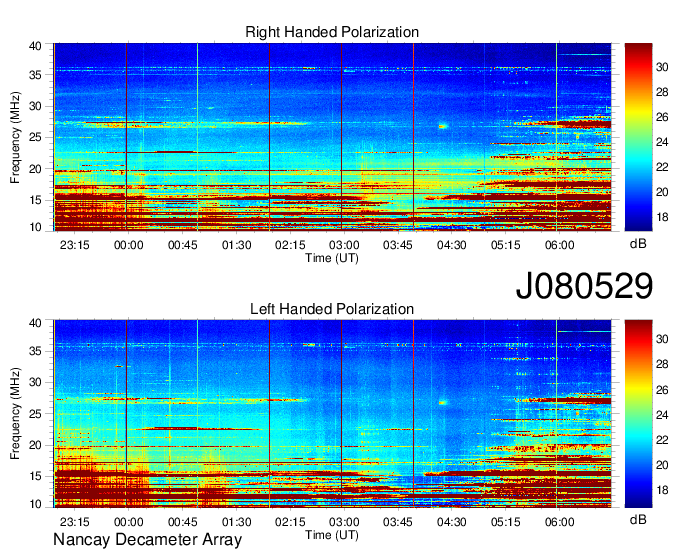Click 03:00 time tick on top plot
This screenshot has width=680, height=552.
pos(344,245)
